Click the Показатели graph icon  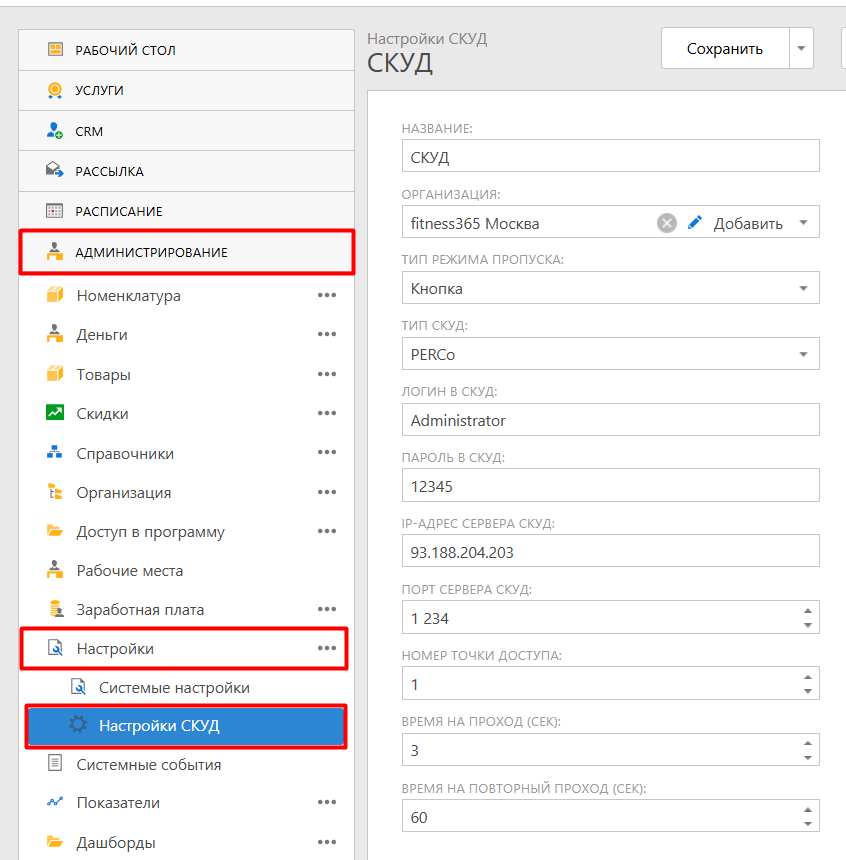click(55, 802)
